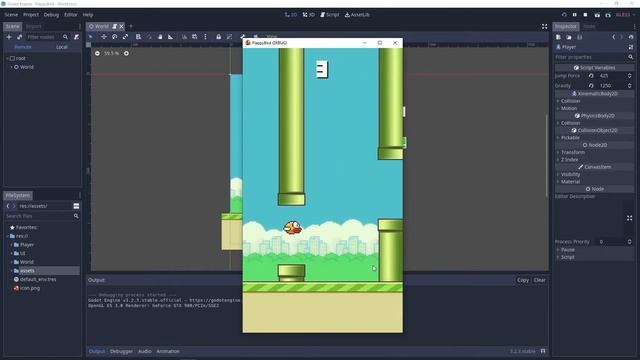
Task: Switch to Script workspace
Action: point(329,15)
